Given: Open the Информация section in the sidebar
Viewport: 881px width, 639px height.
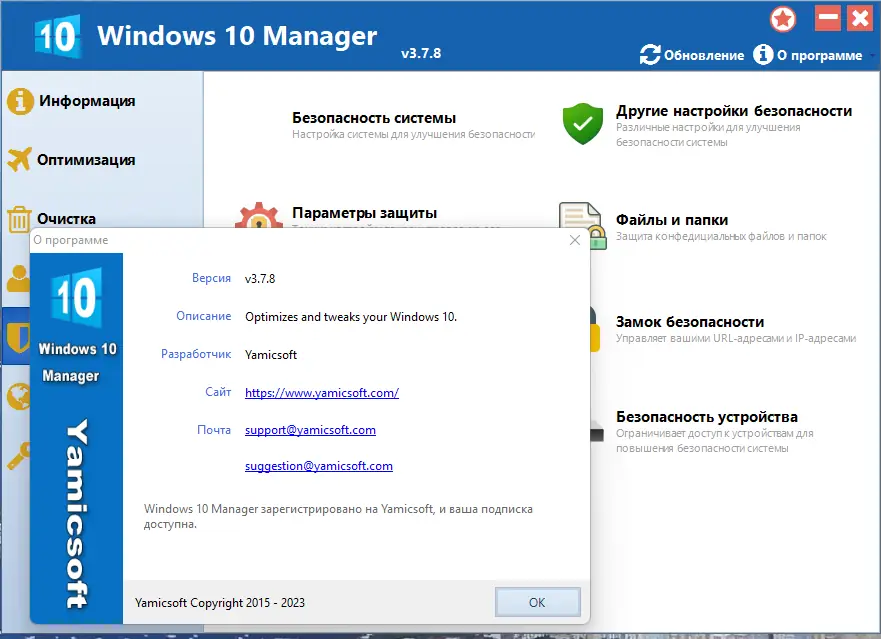Looking at the screenshot, I should [87, 100].
